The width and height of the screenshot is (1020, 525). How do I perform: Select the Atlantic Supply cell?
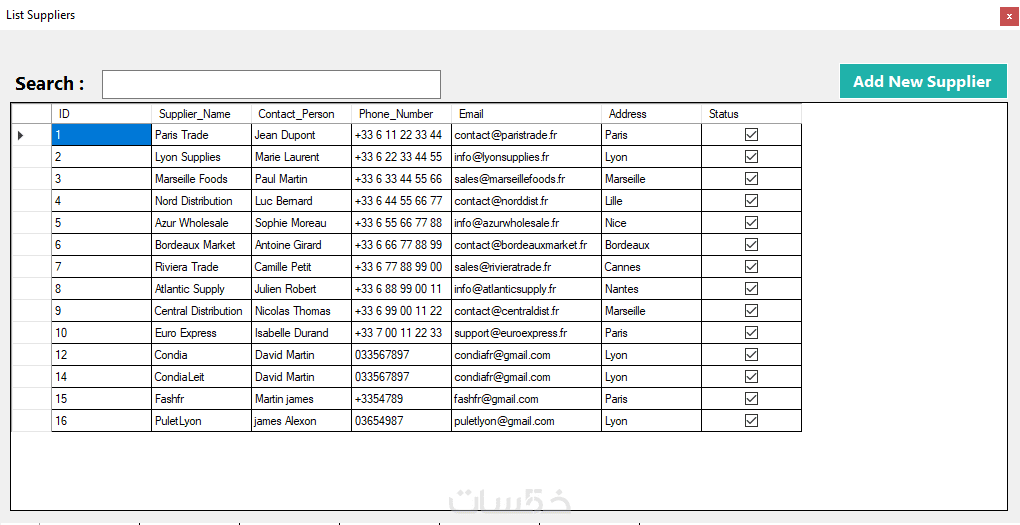click(202, 289)
